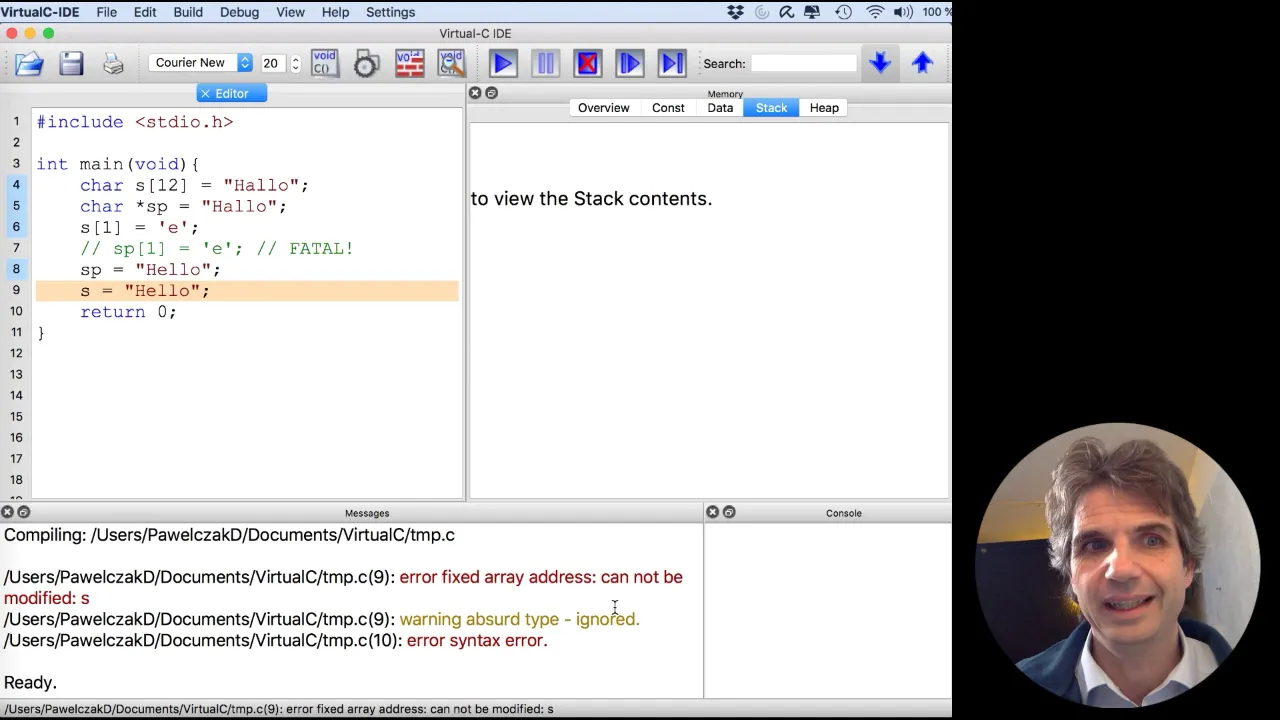The image size is (1280, 720).
Task: Click the step-over debug button
Action: [672, 63]
